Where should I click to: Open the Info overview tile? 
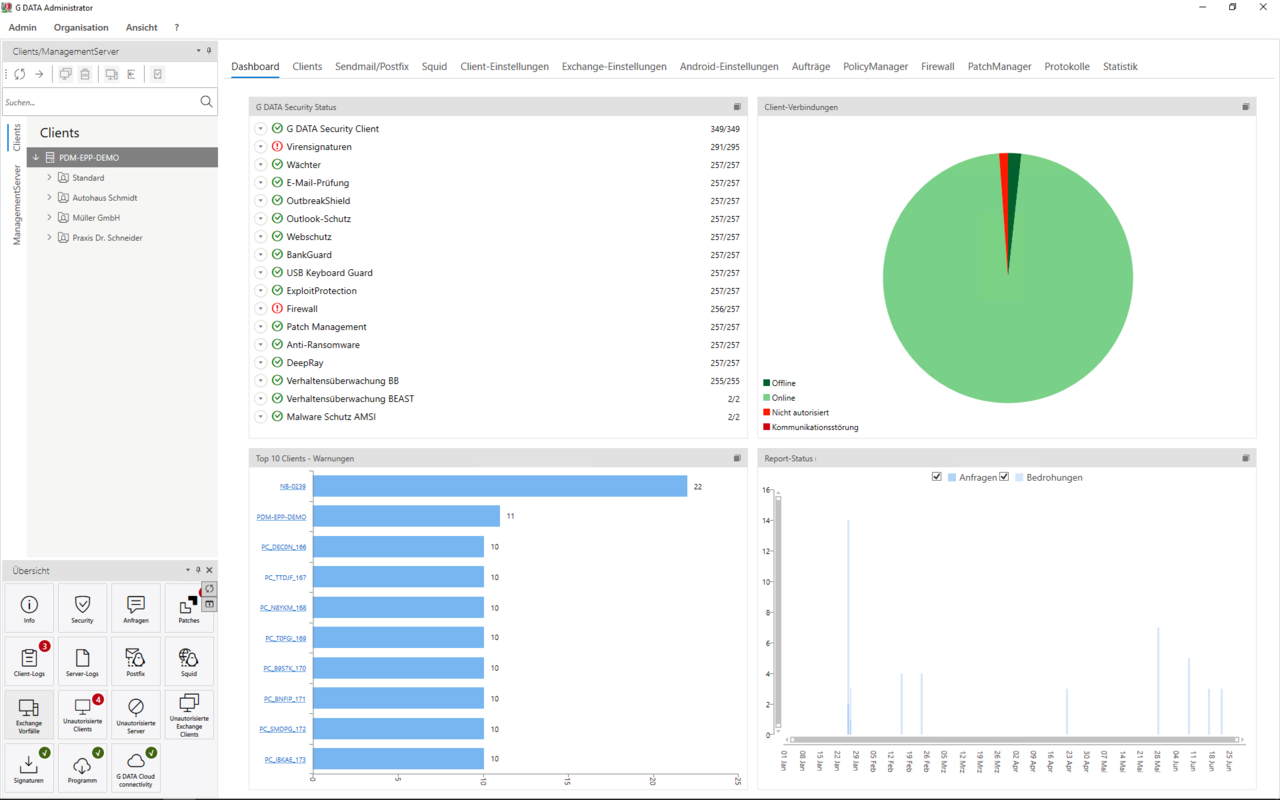pyautogui.click(x=29, y=608)
